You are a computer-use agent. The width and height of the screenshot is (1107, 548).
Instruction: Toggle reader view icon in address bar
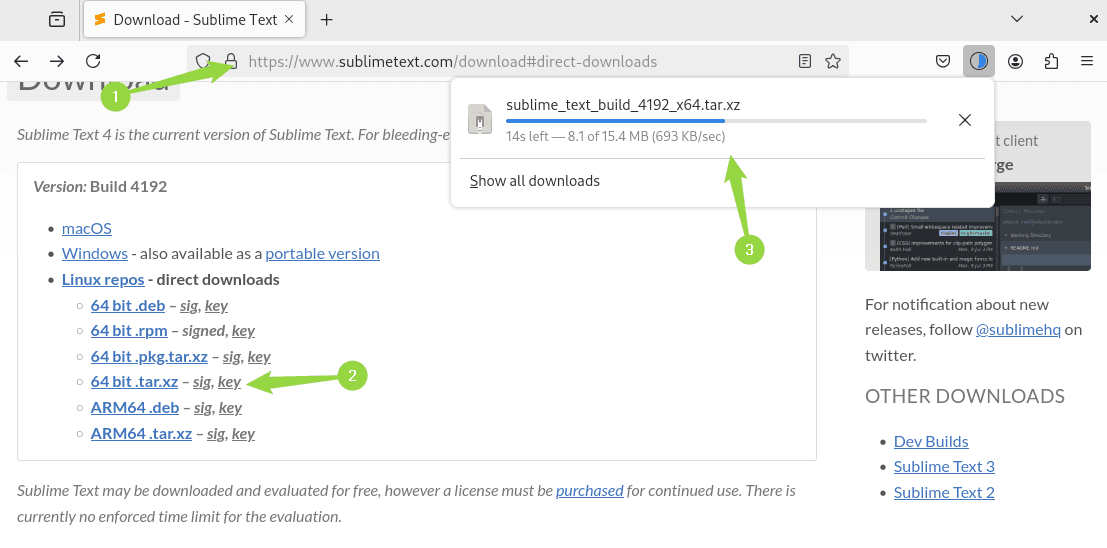805,61
